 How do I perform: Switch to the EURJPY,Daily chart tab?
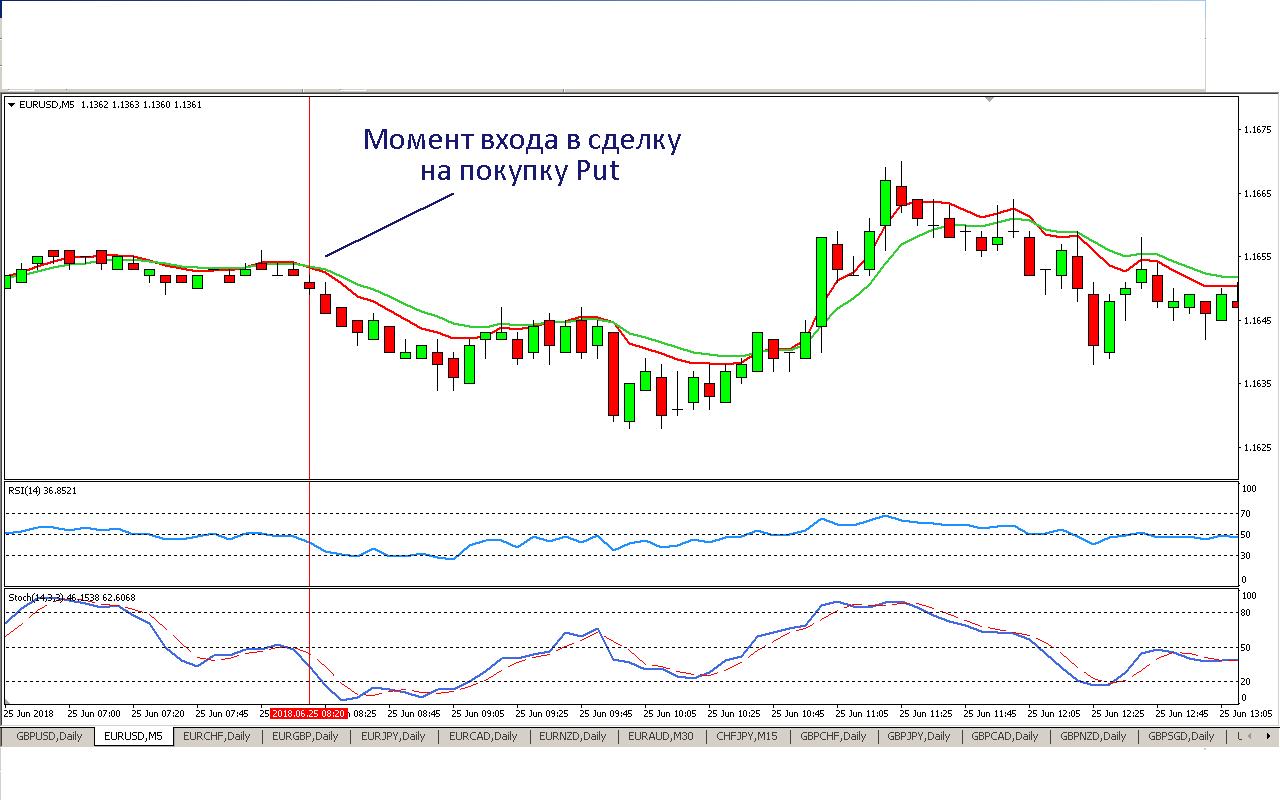click(393, 736)
